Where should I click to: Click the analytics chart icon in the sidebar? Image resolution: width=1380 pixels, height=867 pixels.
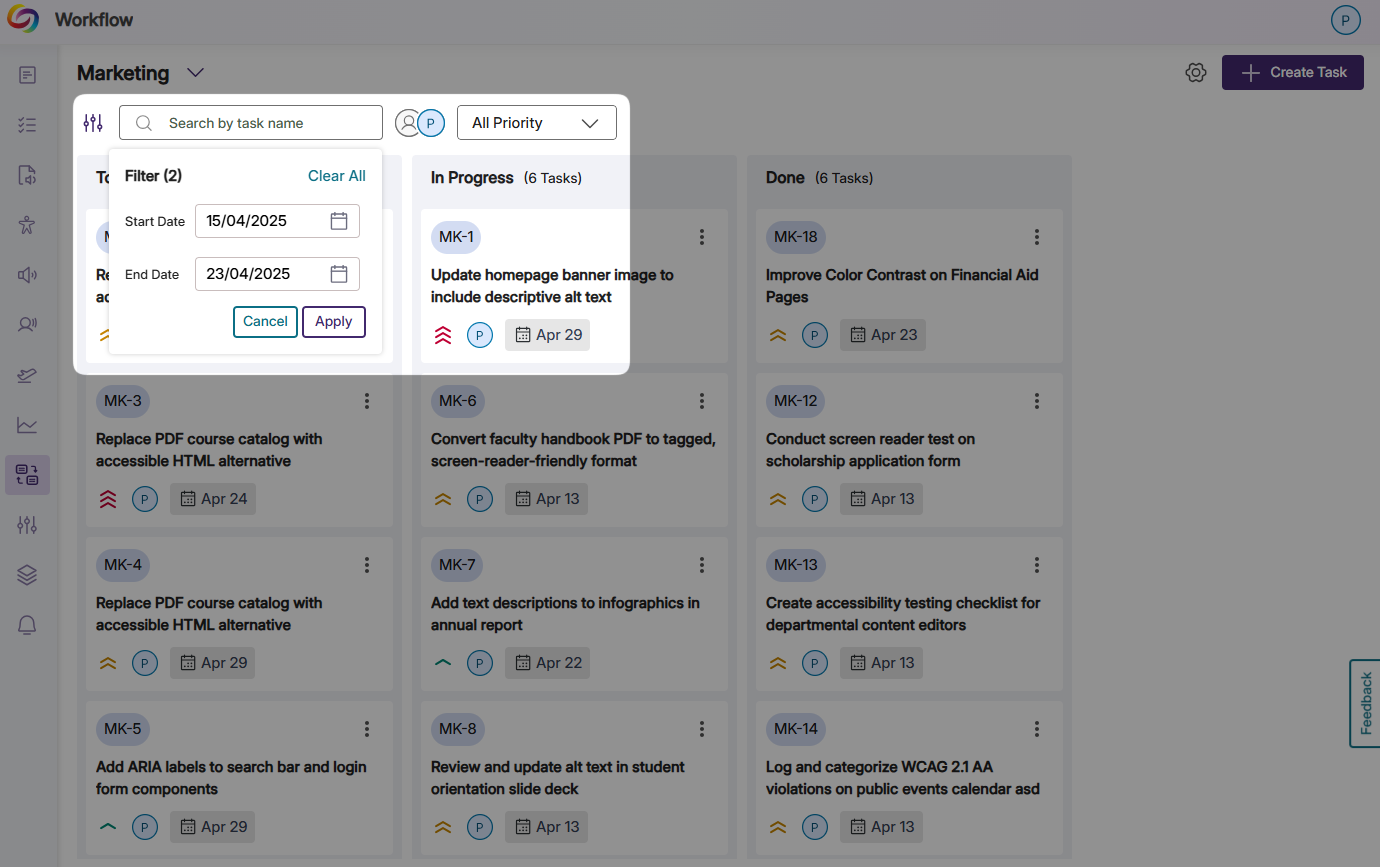(x=27, y=425)
